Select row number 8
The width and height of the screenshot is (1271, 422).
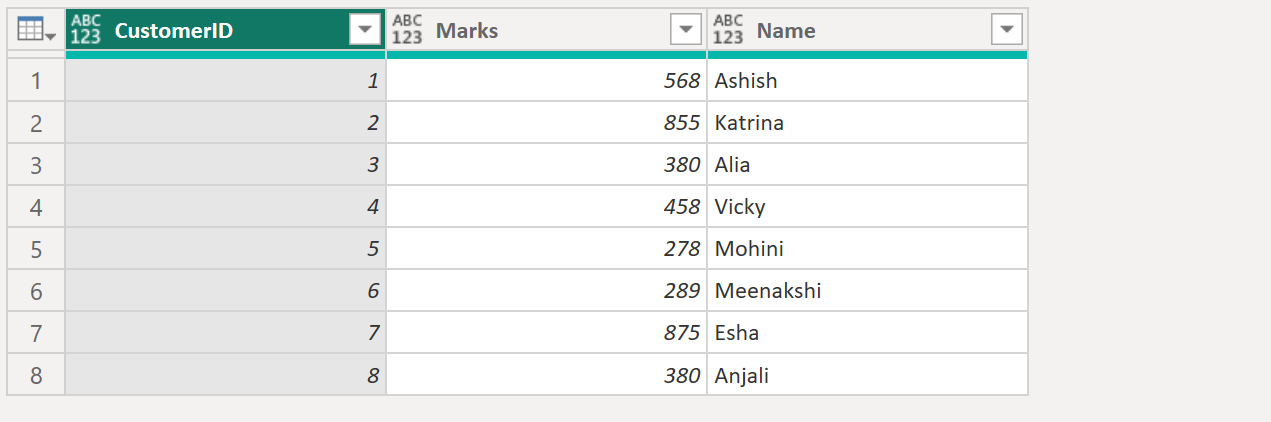pos(36,376)
